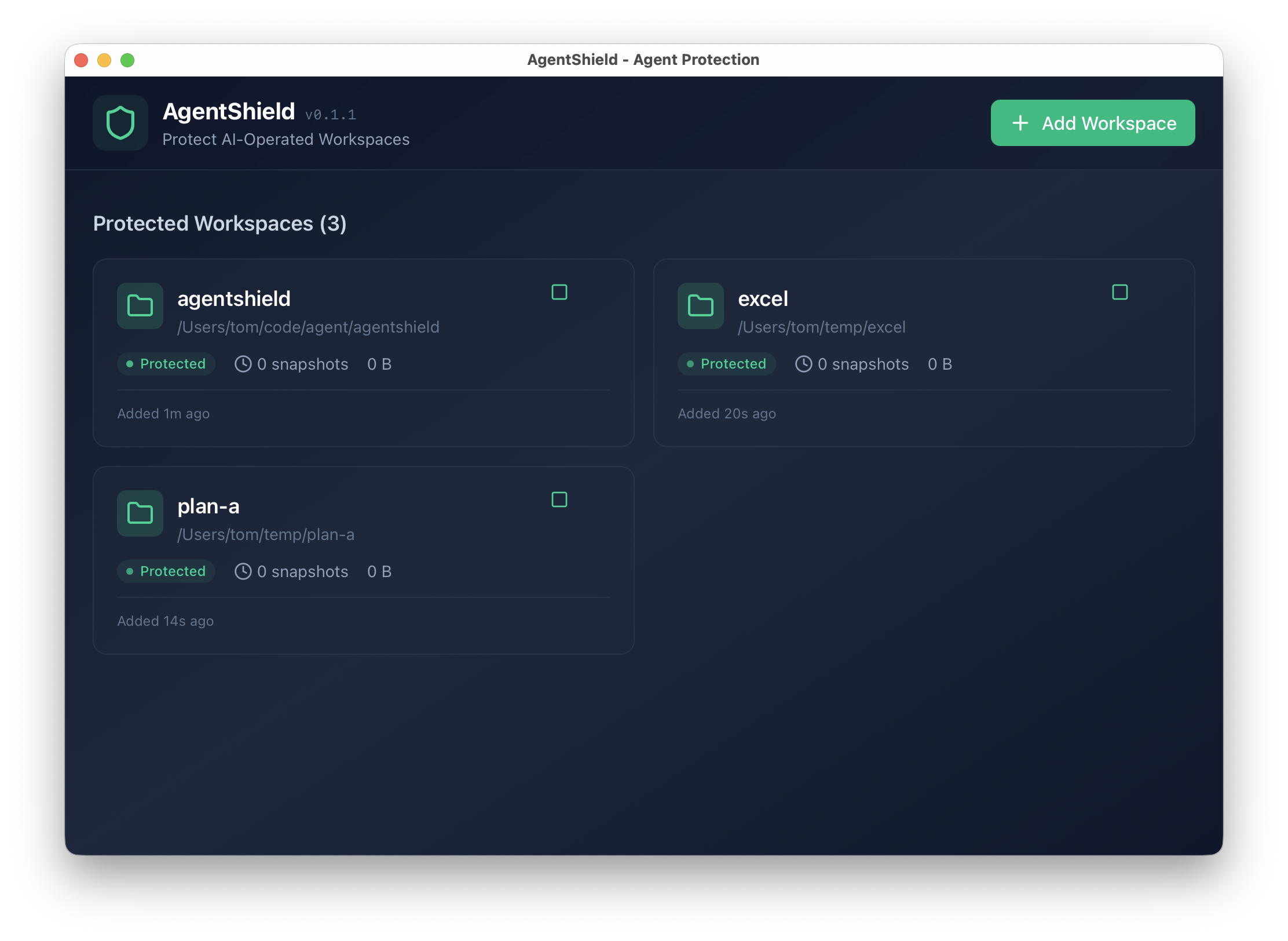Select the checkbox on the agentshield card
This screenshot has width=1288, height=941.
[559, 293]
